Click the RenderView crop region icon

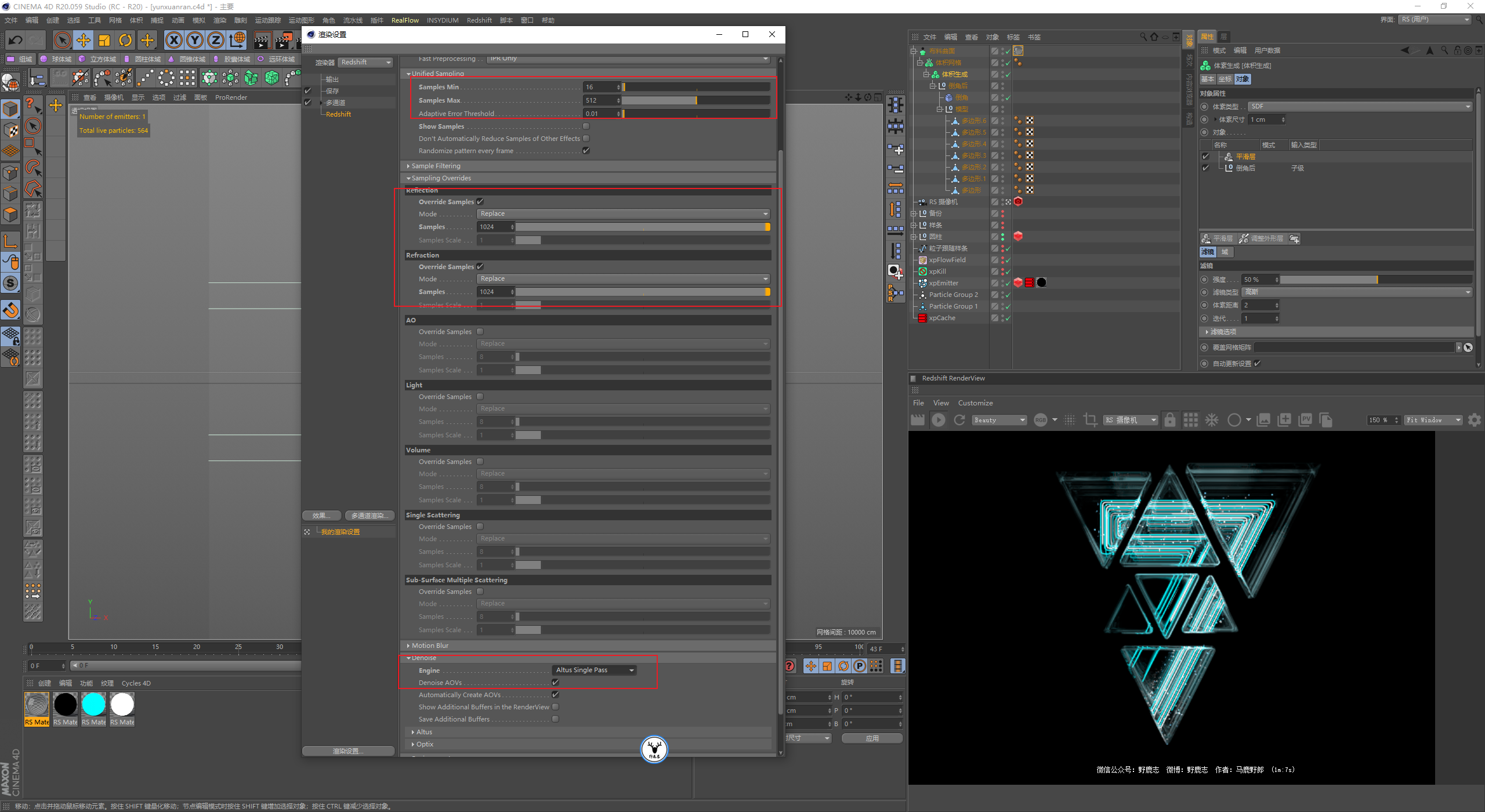(x=1090, y=420)
